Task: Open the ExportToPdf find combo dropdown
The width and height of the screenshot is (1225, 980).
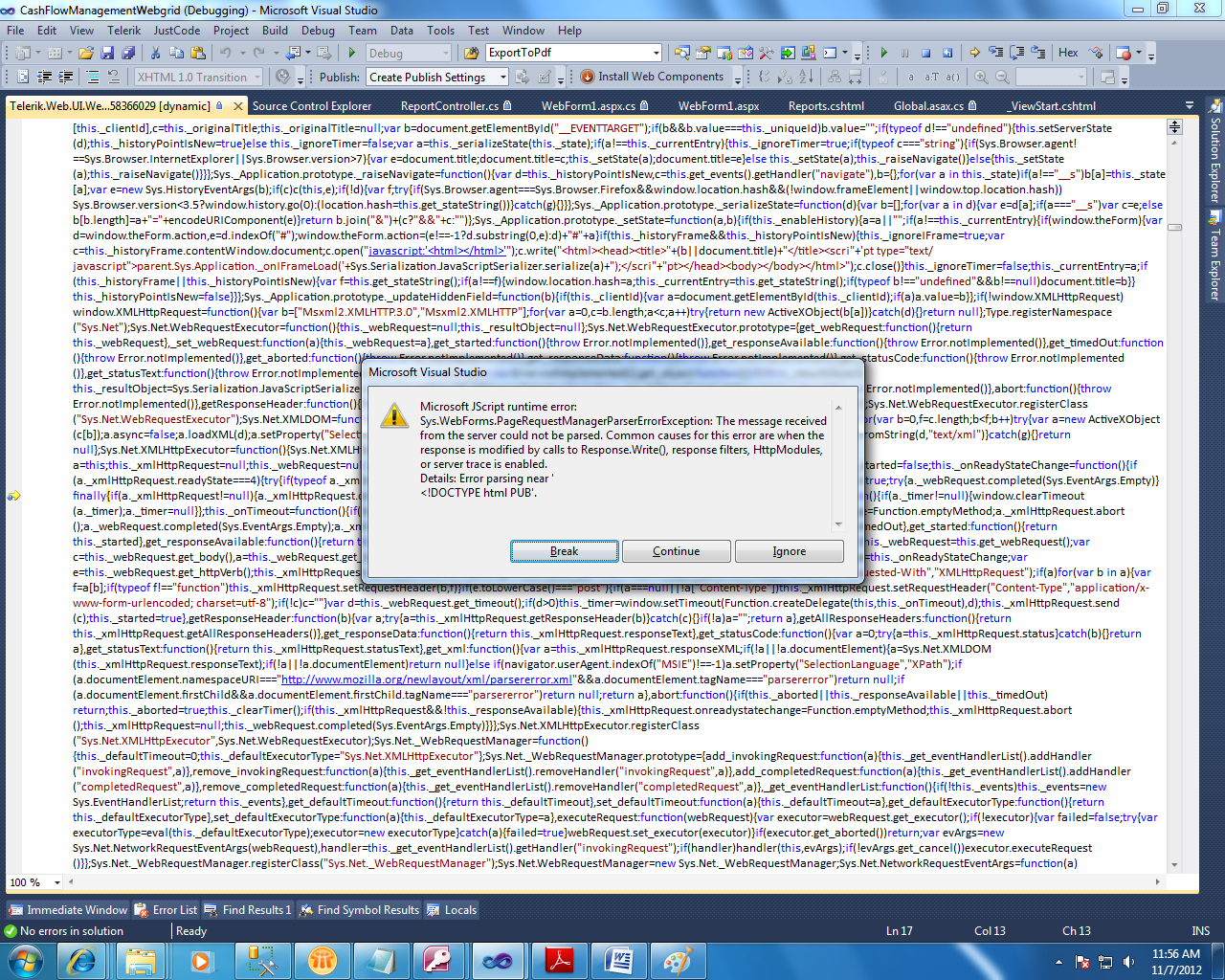Action: click(657, 53)
